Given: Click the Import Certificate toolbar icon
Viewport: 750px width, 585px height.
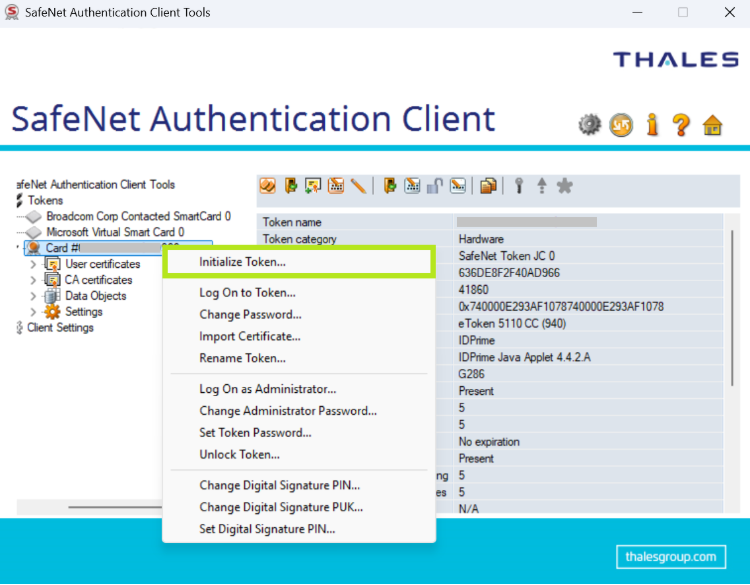Looking at the screenshot, I should point(313,186).
